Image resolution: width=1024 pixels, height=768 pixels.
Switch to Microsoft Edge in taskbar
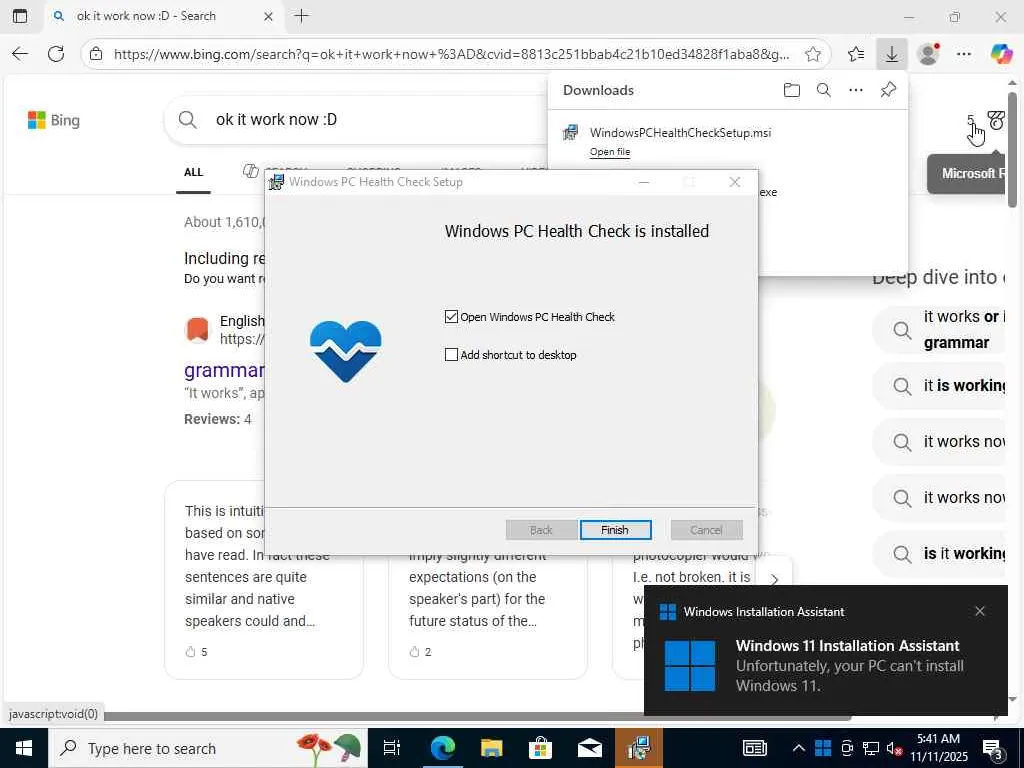pos(442,748)
